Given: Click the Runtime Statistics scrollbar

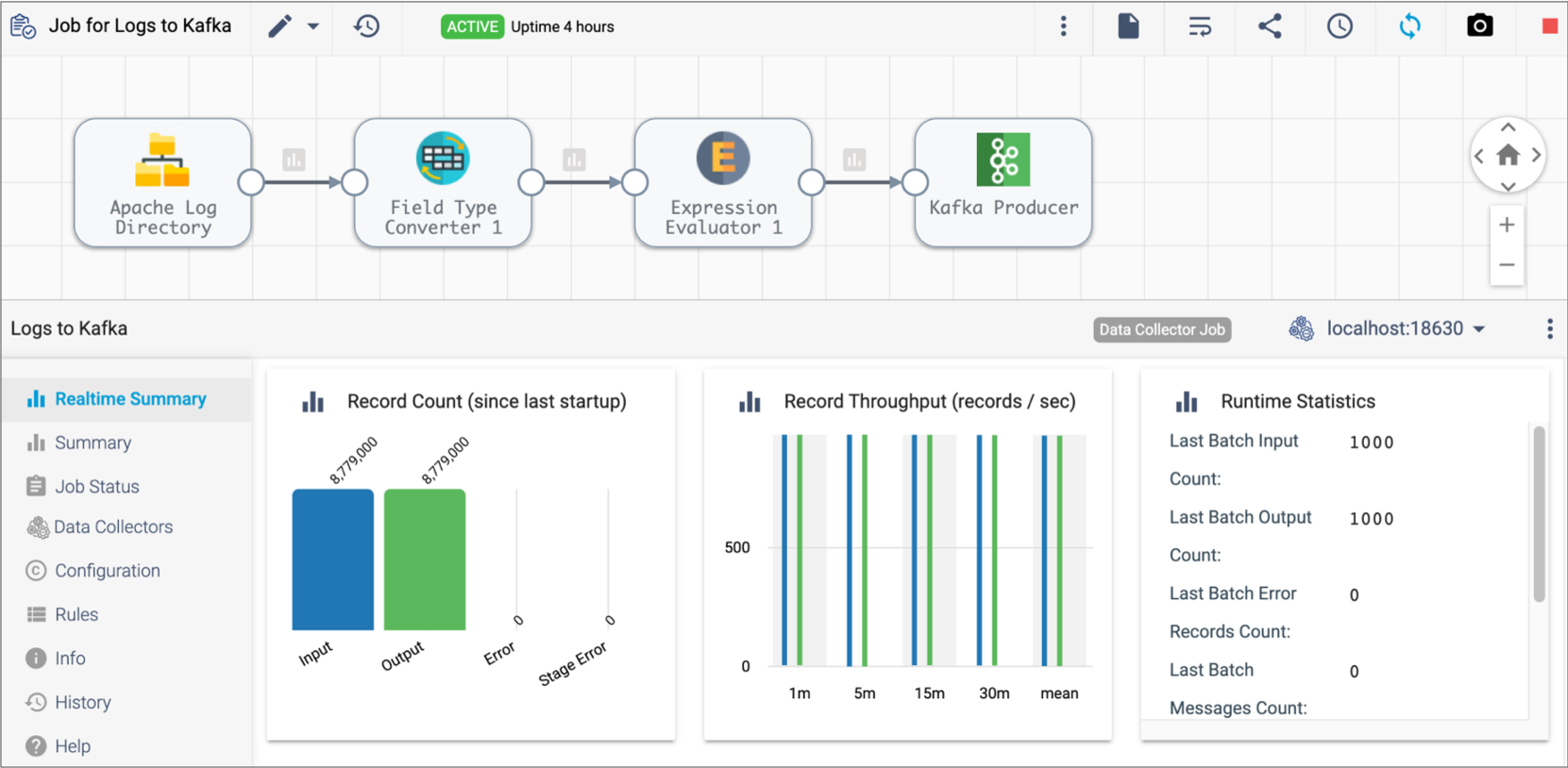Looking at the screenshot, I should [x=1539, y=514].
